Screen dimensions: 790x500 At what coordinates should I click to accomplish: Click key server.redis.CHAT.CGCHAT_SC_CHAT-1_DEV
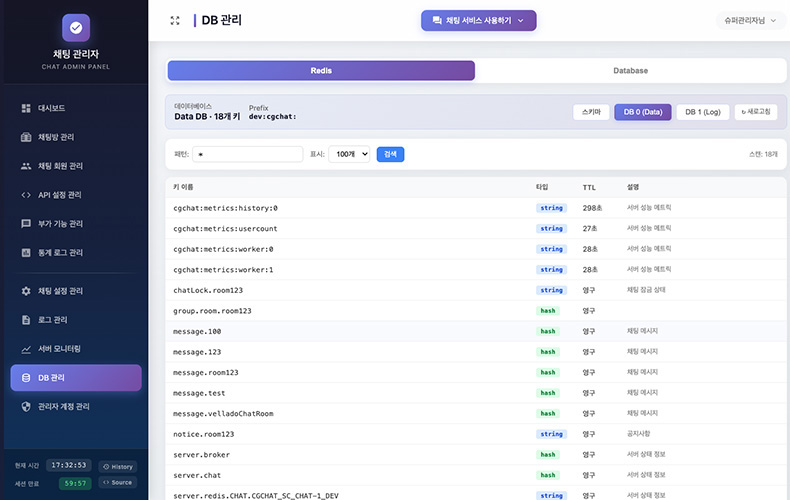point(256,496)
